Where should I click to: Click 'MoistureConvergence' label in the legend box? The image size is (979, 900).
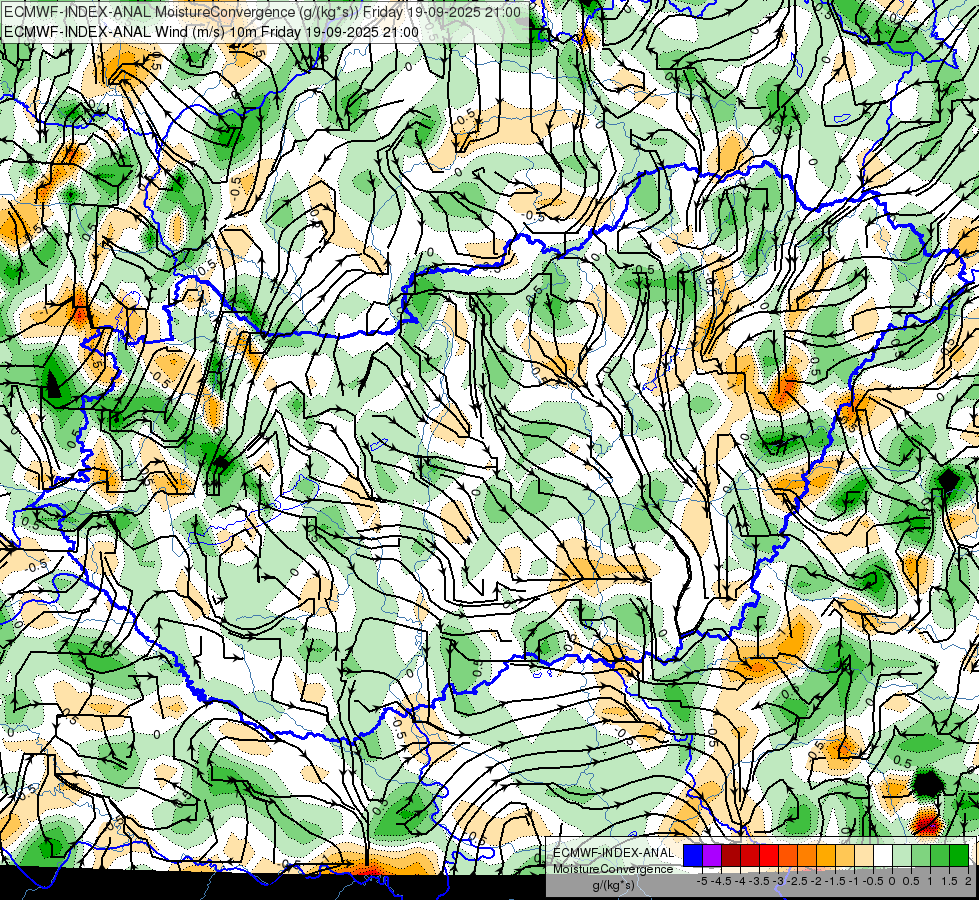point(613,869)
